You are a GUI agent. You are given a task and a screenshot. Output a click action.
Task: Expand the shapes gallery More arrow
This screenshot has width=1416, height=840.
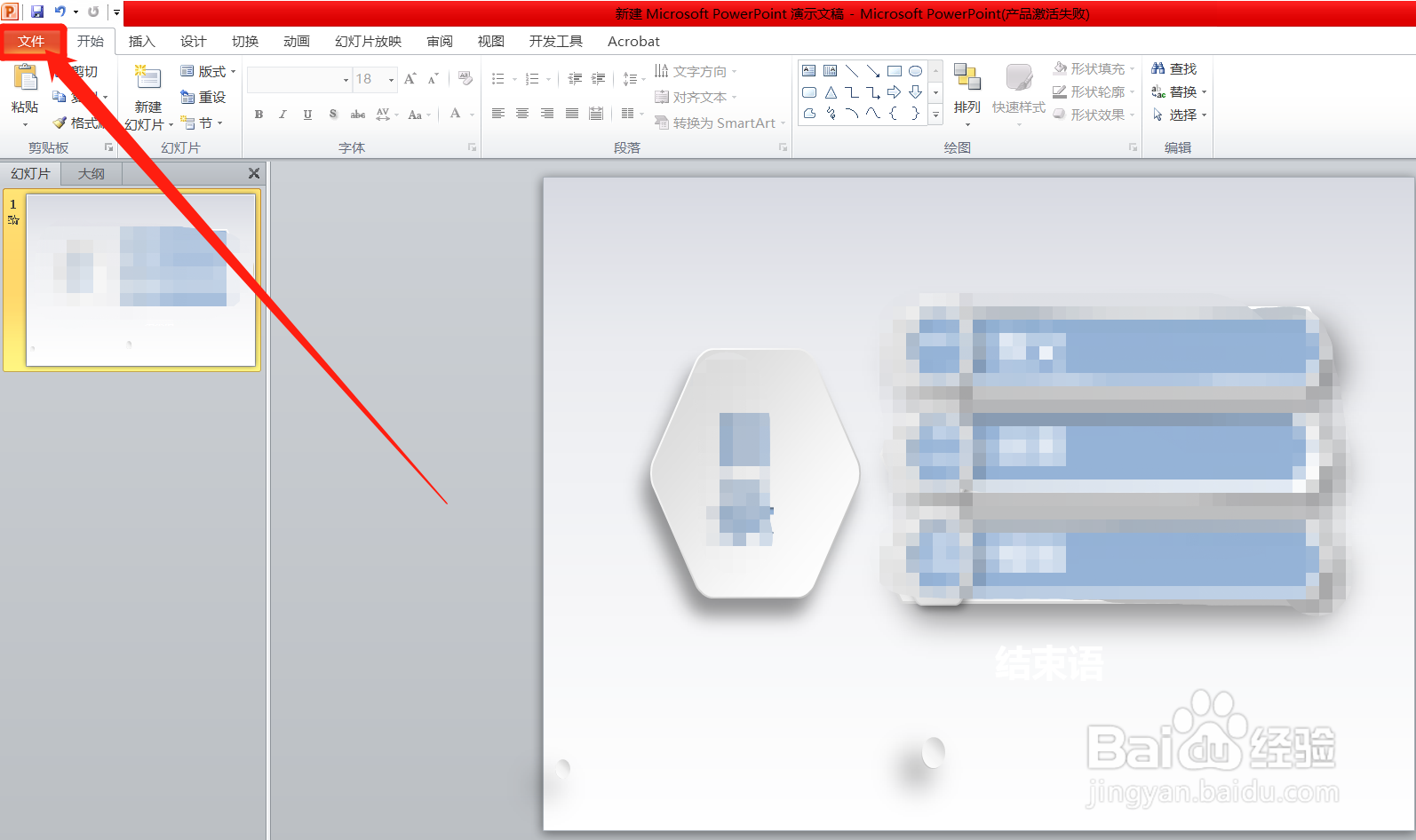tap(935, 114)
